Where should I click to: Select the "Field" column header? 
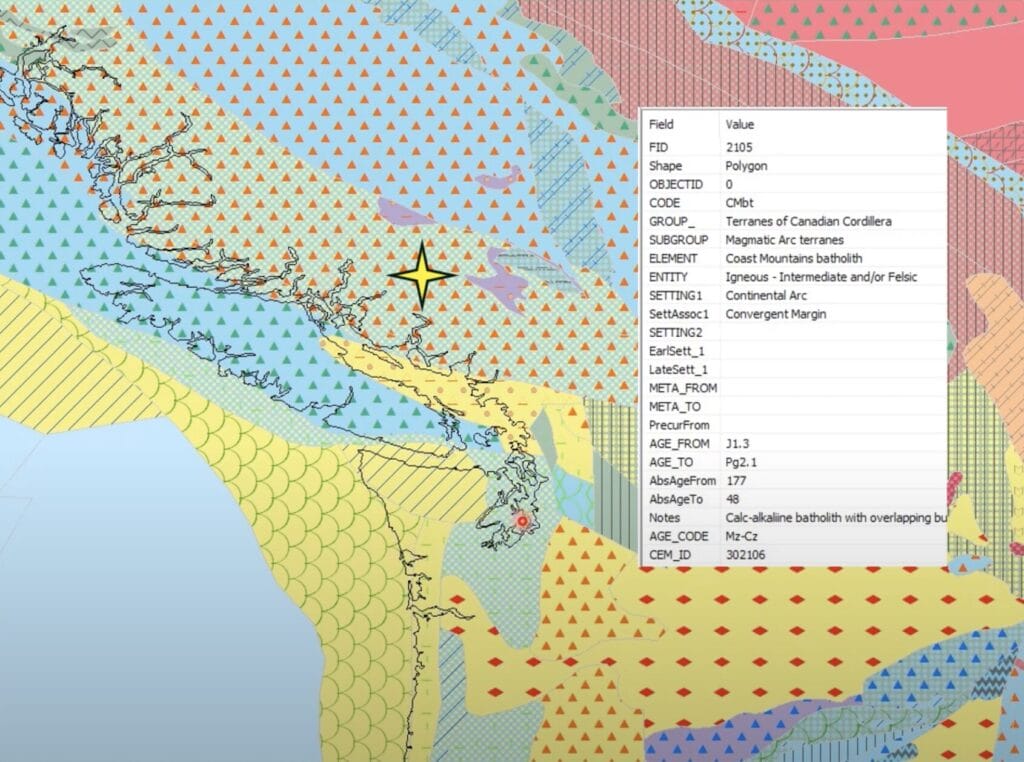(x=662, y=125)
